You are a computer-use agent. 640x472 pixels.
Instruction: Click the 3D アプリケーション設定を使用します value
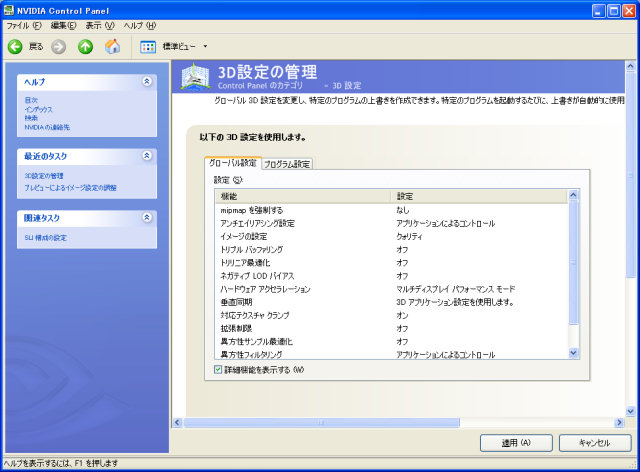pos(455,302)
